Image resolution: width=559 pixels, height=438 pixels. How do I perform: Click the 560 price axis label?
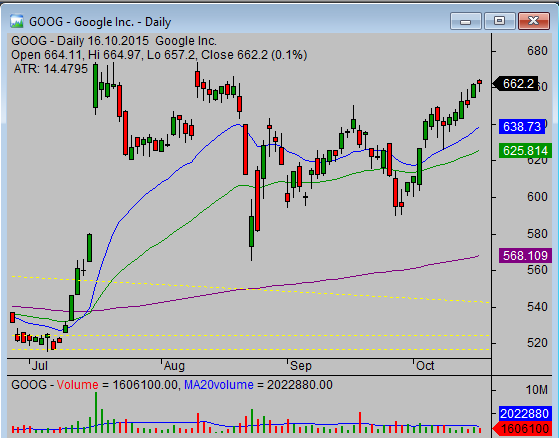(537, 270)
